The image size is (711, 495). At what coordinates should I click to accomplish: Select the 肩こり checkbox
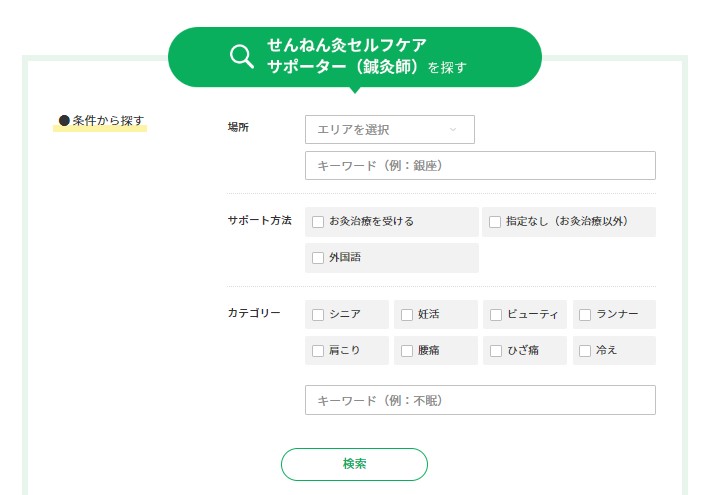tap(318, 351)
